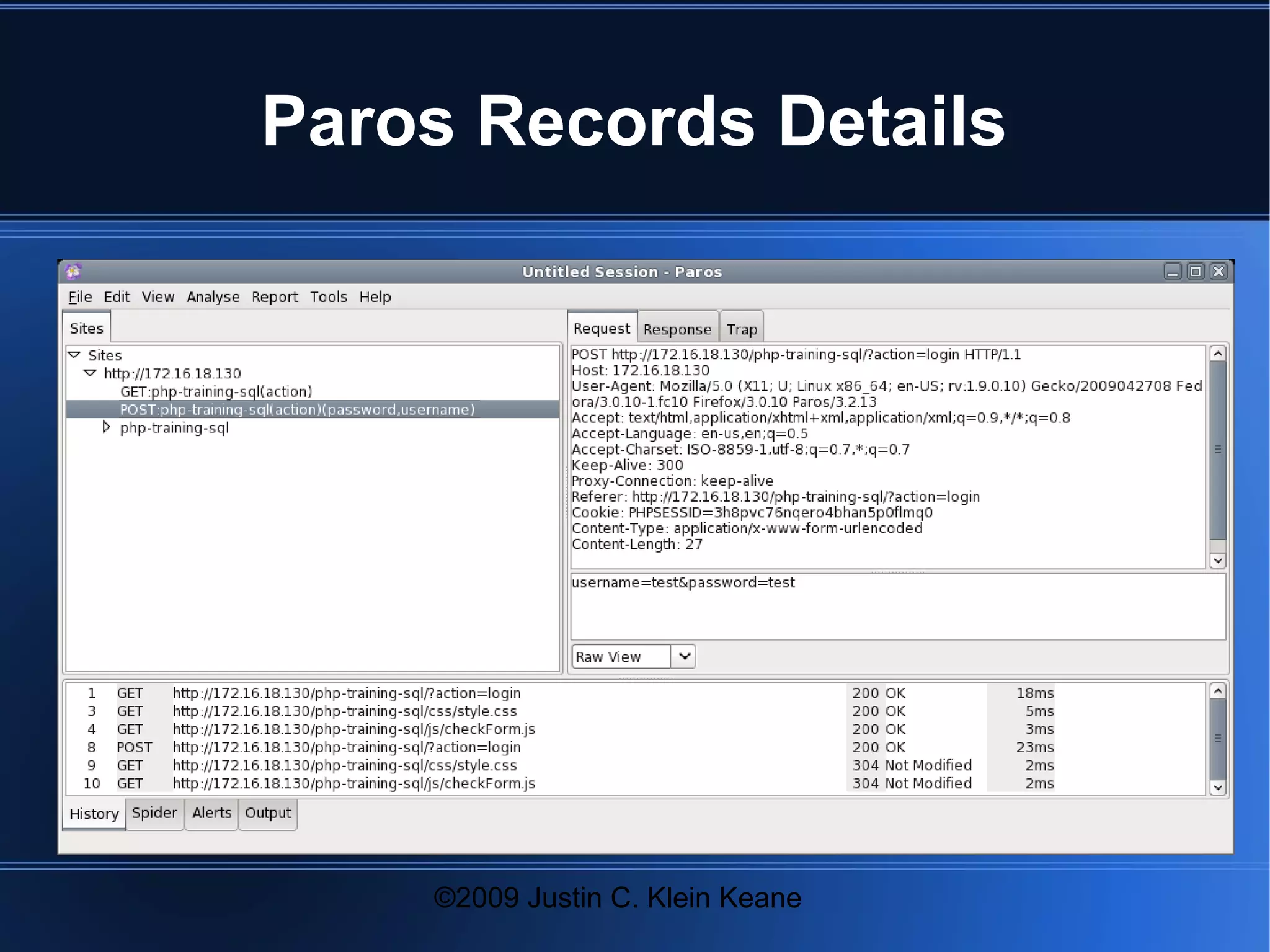Viewport: 1270px width, 952px height.
Task: Click 200 OK status of row 3
Action: (x=879, y=711)
